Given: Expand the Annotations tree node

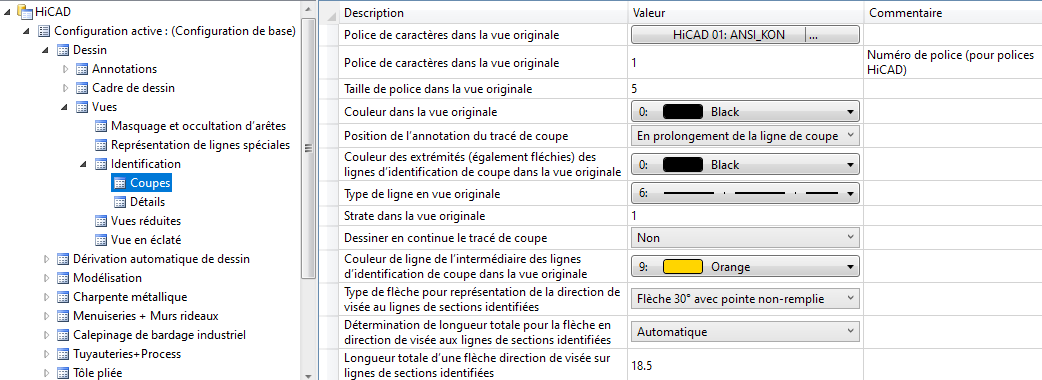Looking at the screenshot, I should pyautogui.click(x=65, y=69).
